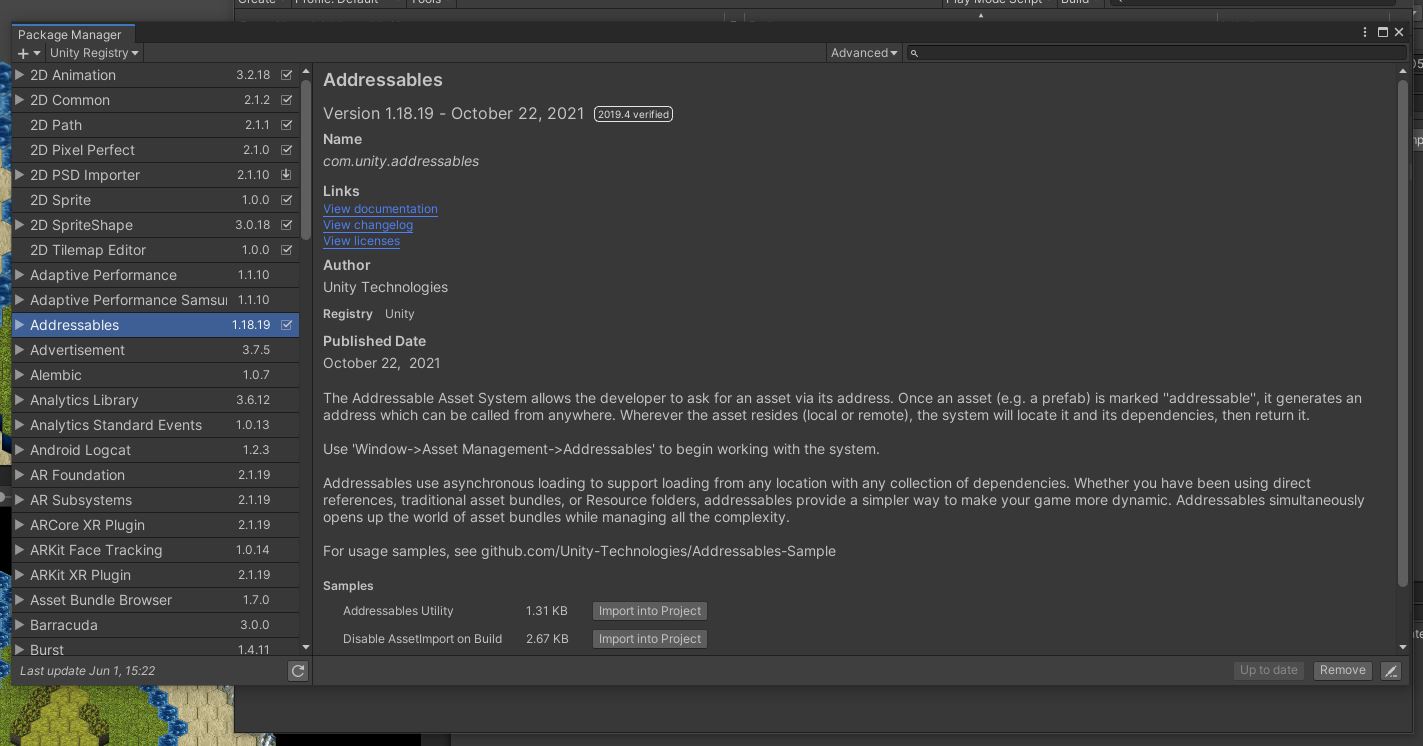1423x746 pixels.
Task: Select the Asset Bundle Browser package
Action: [x=155, y=600]
